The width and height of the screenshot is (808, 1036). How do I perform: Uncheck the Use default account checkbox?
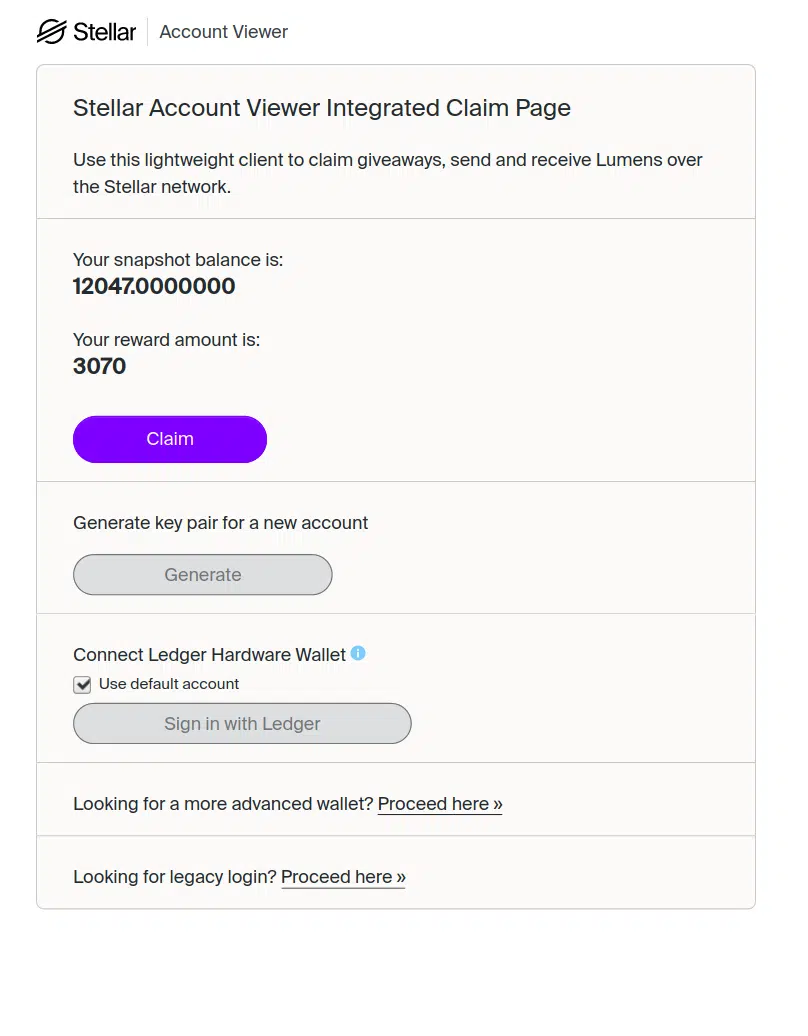point(82,684)
